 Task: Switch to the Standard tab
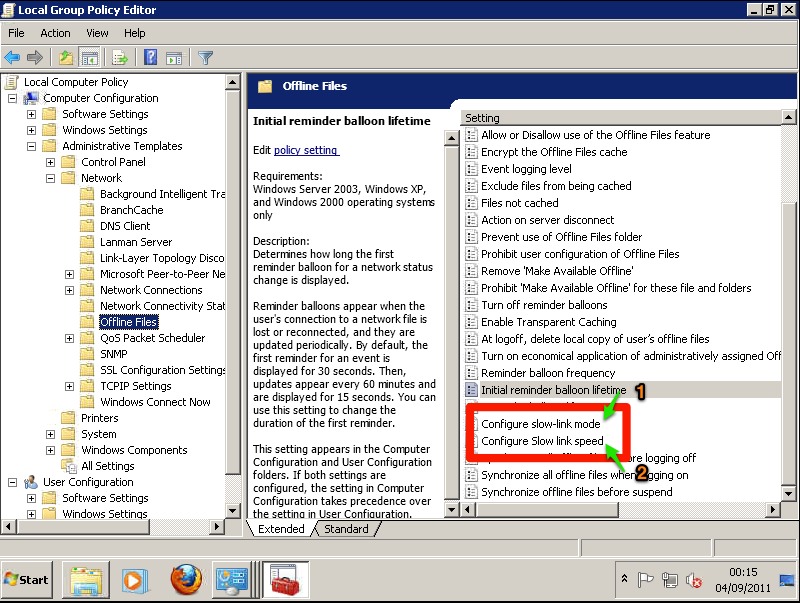pyautogui.click(x=346, y=529)
